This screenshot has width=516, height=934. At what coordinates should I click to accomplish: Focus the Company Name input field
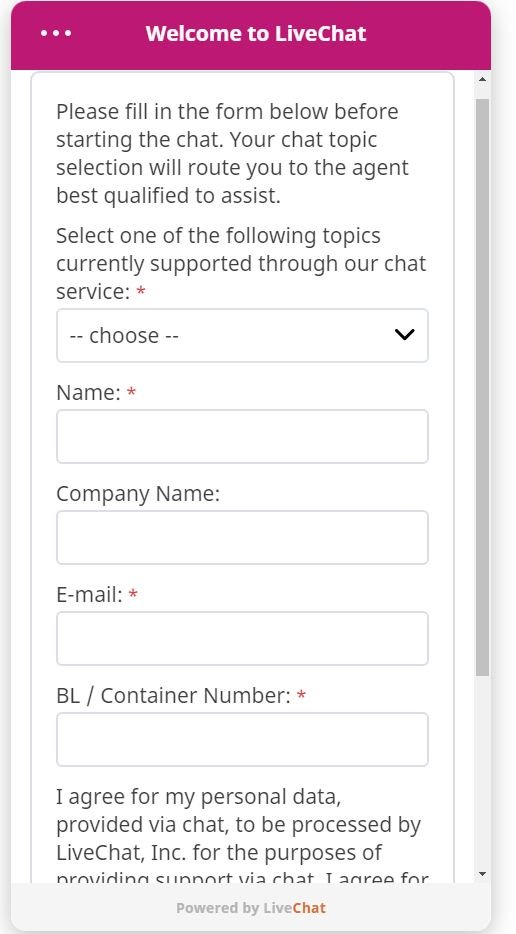(x=242, y=537)
